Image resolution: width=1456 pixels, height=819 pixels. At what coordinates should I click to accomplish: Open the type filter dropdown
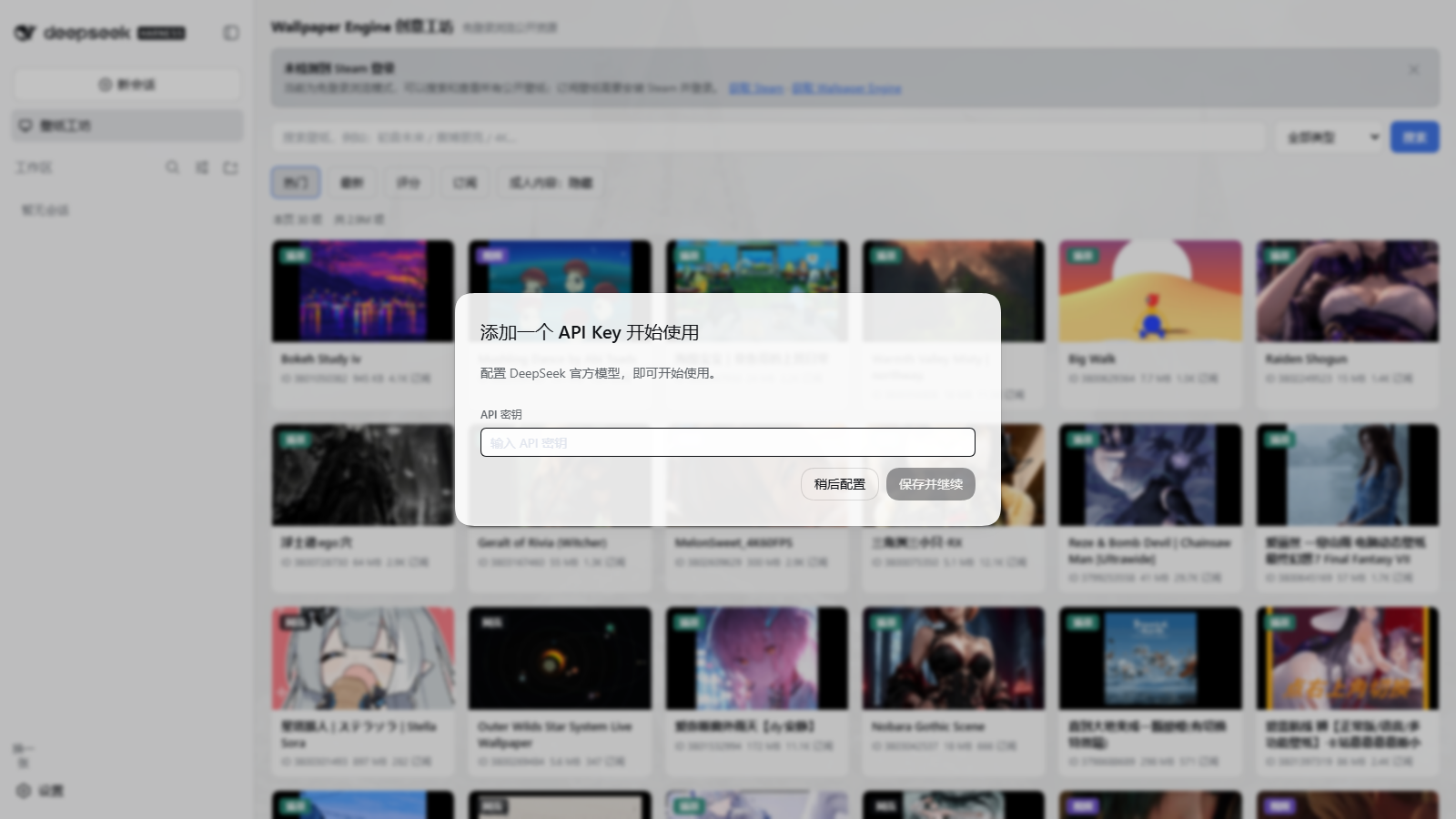tap(1330, 137)
